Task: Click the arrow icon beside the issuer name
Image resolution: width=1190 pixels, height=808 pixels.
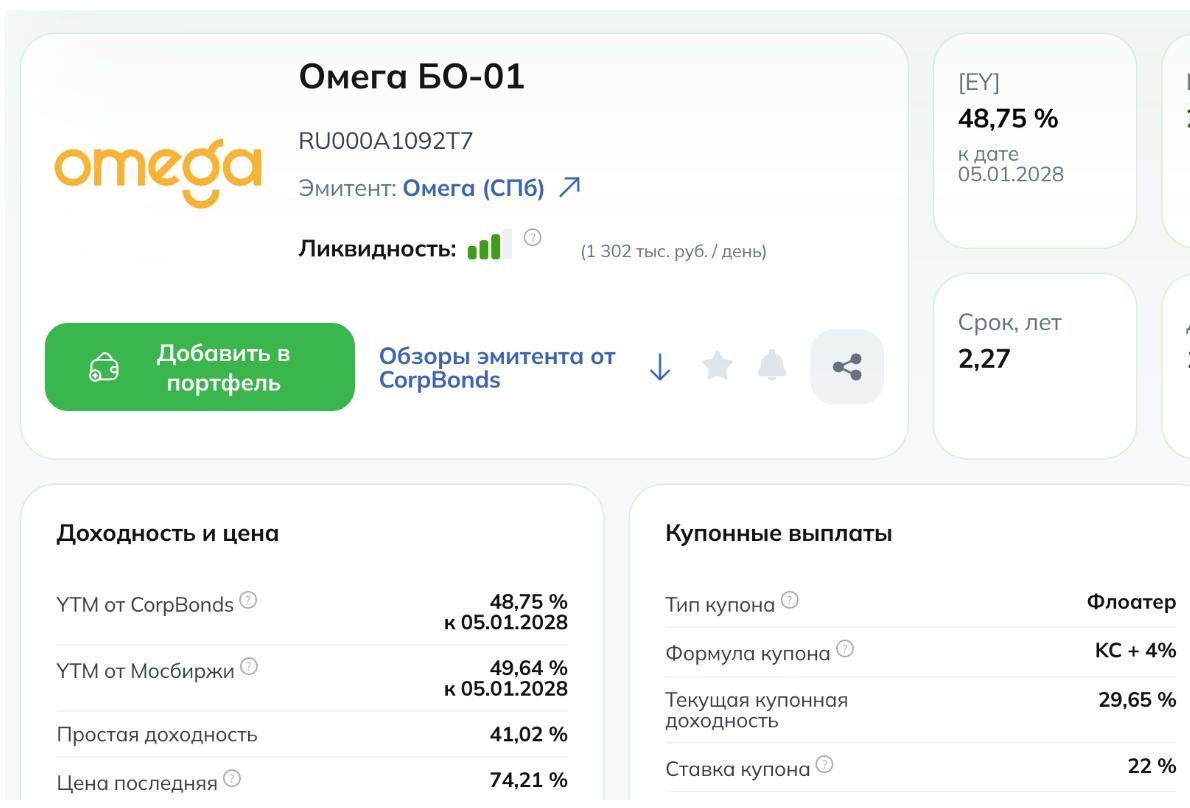Action: tap(569, 187)
